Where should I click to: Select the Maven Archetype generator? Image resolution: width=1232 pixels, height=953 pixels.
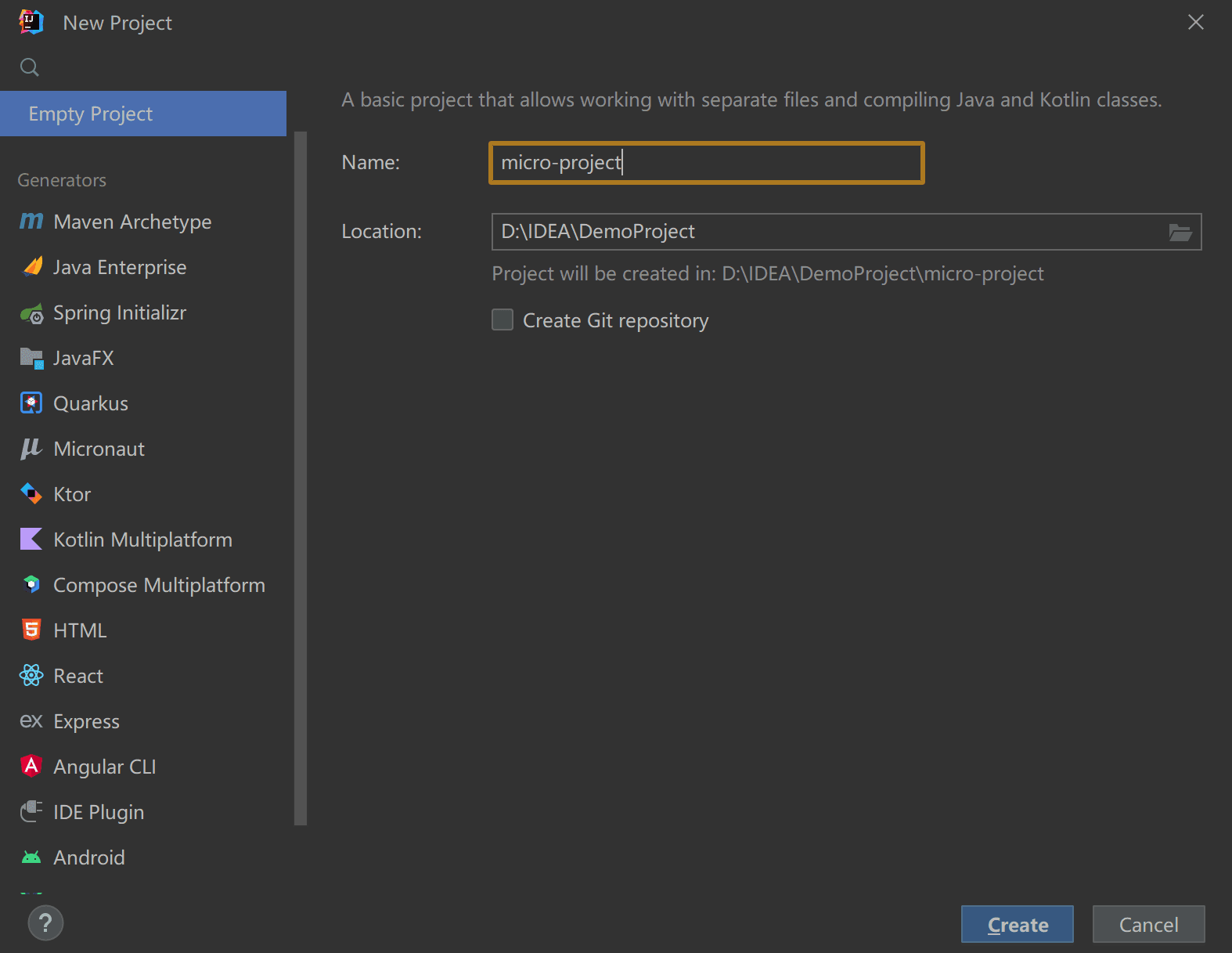point(132,222)
